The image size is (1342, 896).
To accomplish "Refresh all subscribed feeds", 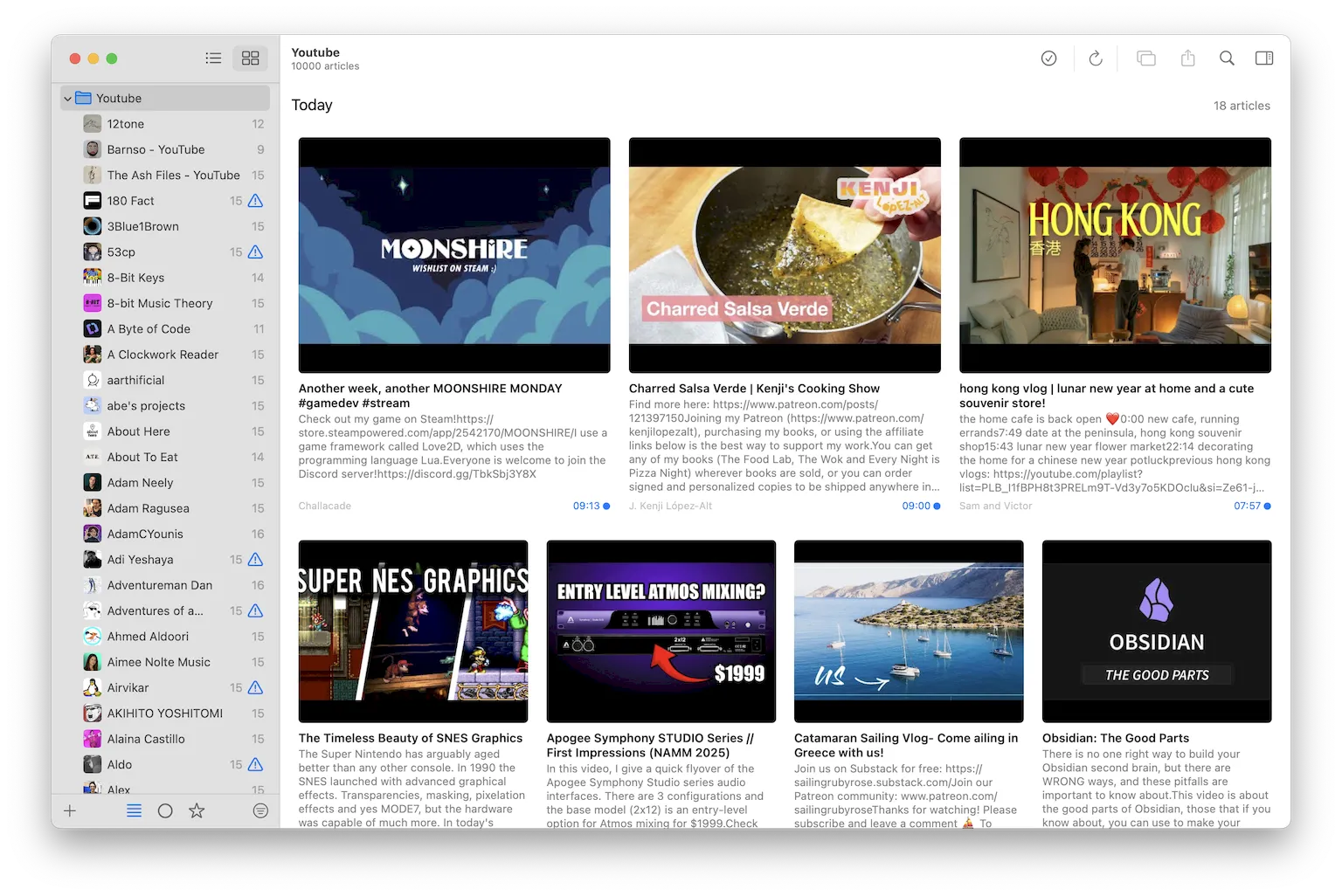I will (1096, 58).
